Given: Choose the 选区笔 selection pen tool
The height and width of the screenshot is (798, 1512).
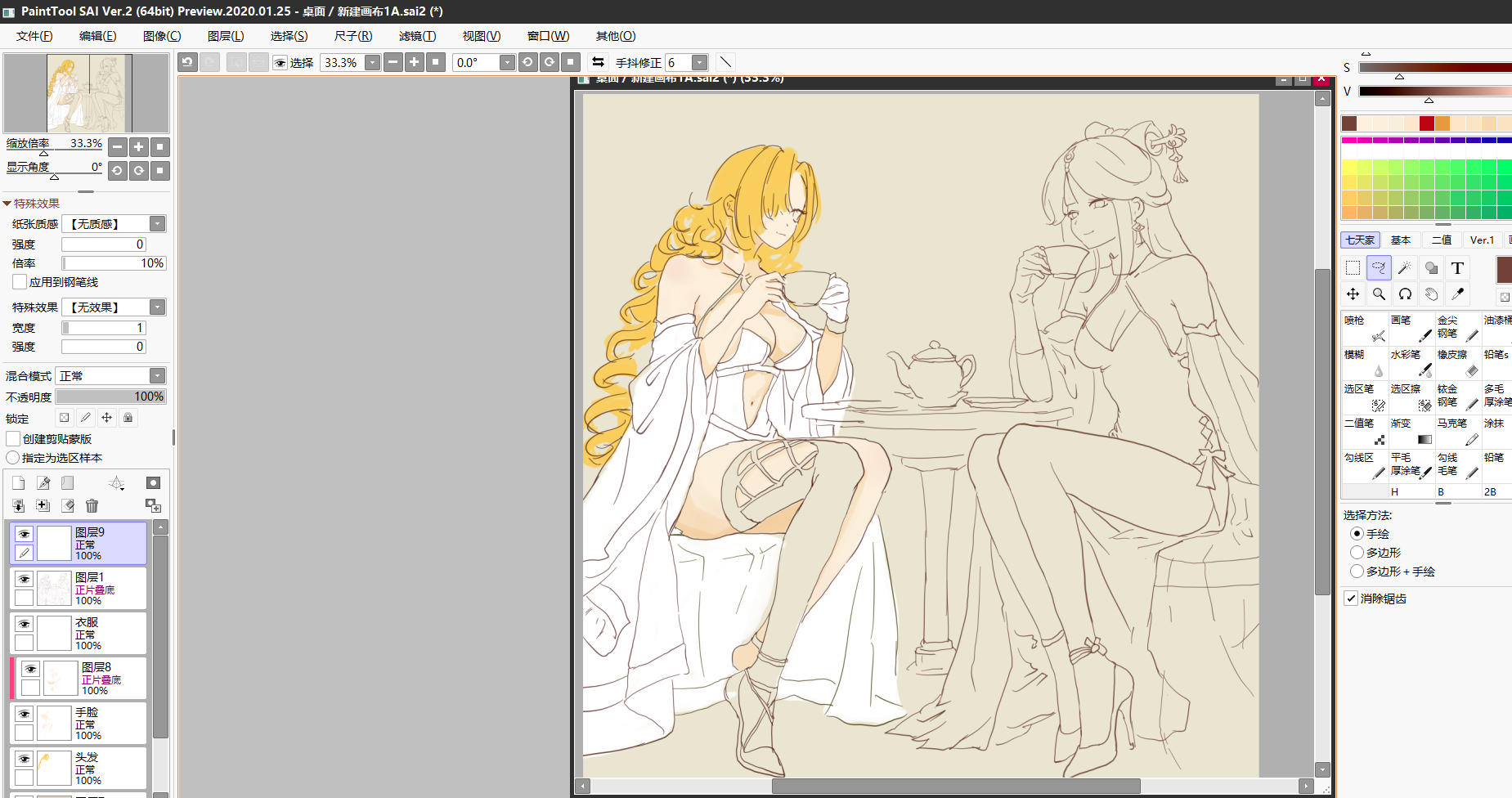Looking at the screenshot, I should coord(1365,397).
